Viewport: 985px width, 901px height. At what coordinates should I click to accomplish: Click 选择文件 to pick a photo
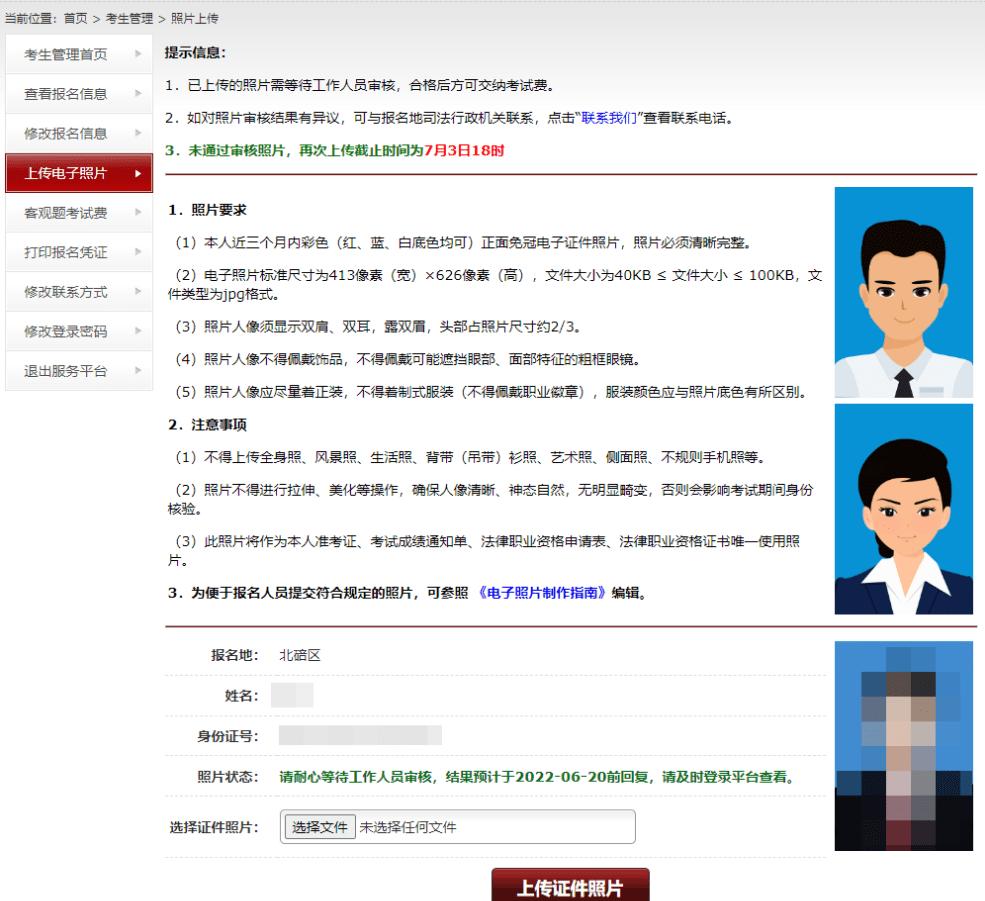318,827
